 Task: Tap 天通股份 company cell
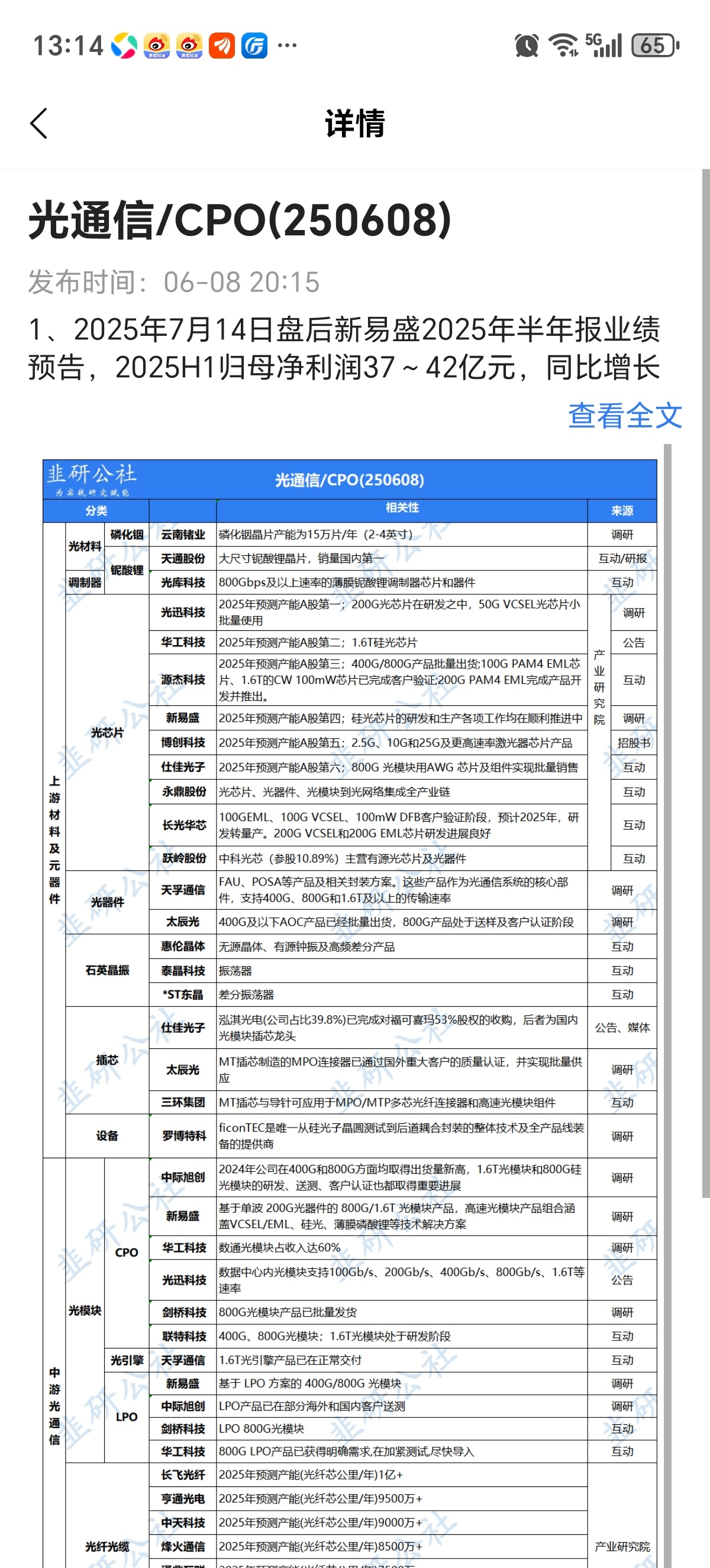click(x=183, y=558)
